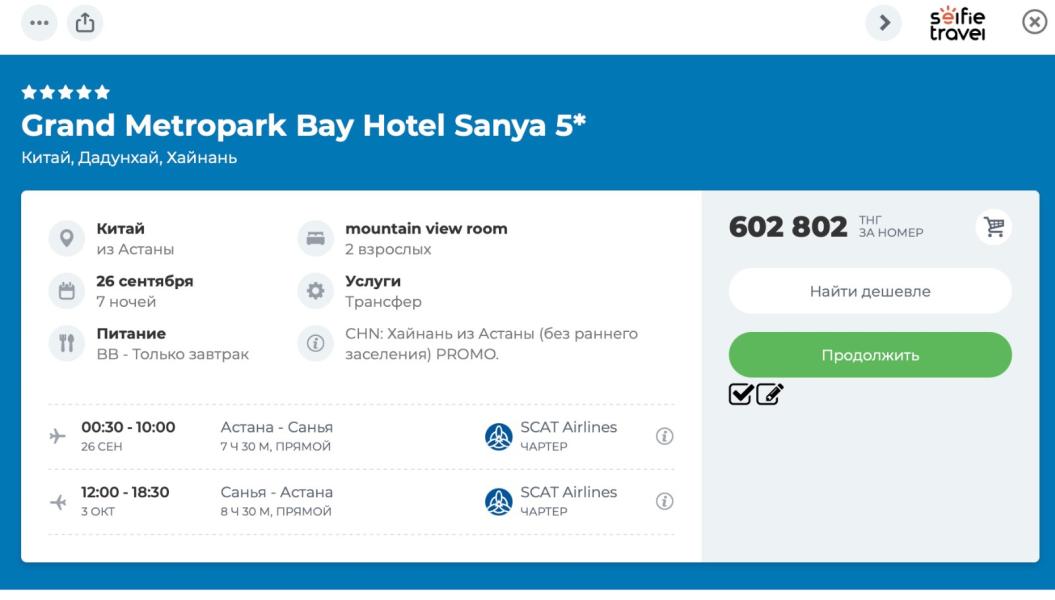Add tour to the shopping cart
1055x600 pixels.
[x=994, y=227]
